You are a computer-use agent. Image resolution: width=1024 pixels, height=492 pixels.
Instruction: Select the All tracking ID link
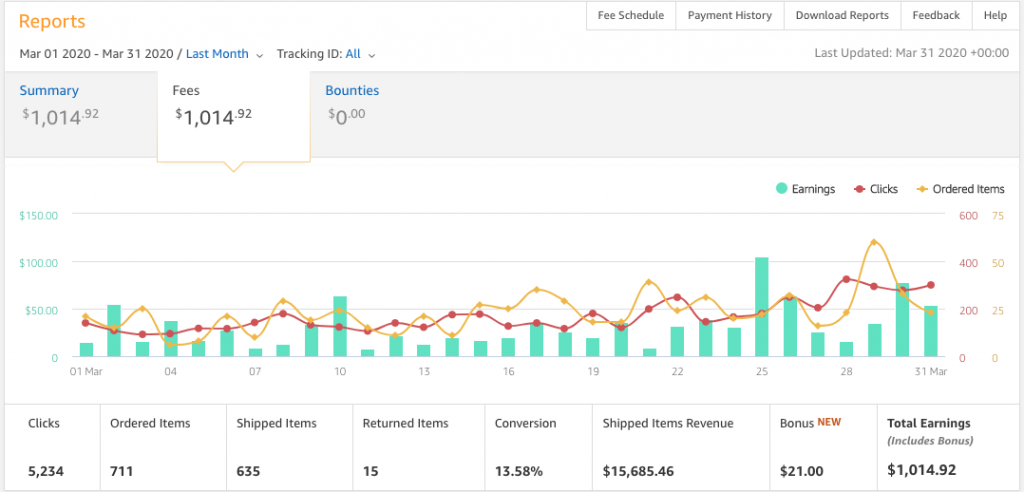pos(353,54)
